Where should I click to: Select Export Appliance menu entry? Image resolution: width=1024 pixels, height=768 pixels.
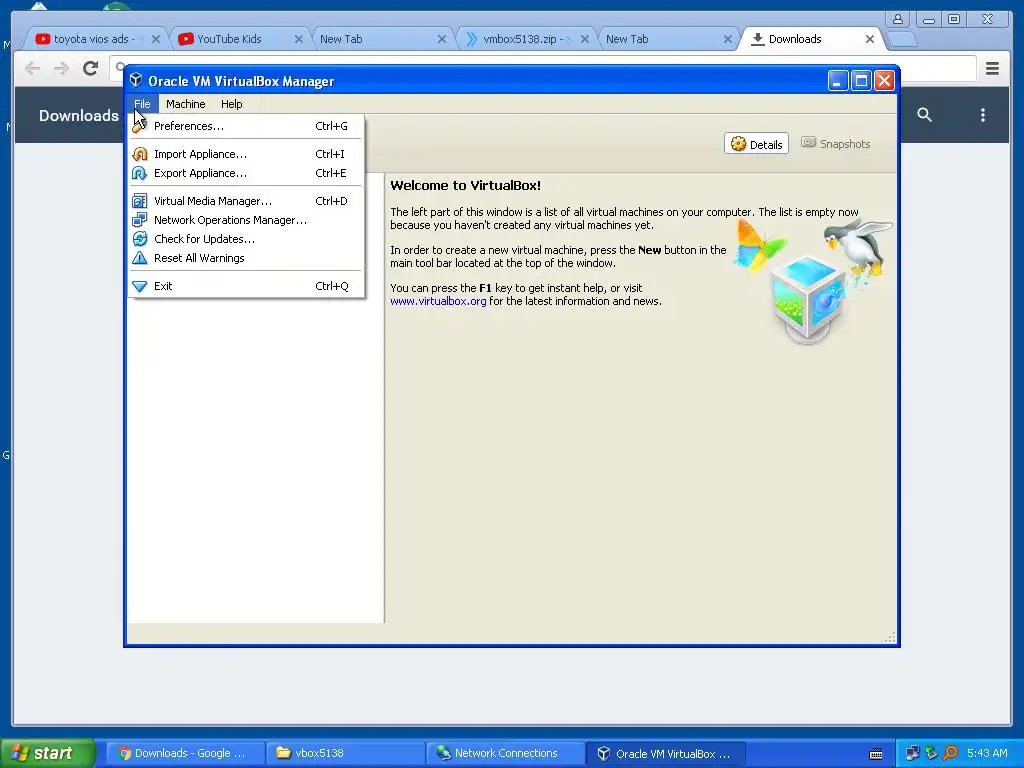pyautogui.click(x=246, y=173)
